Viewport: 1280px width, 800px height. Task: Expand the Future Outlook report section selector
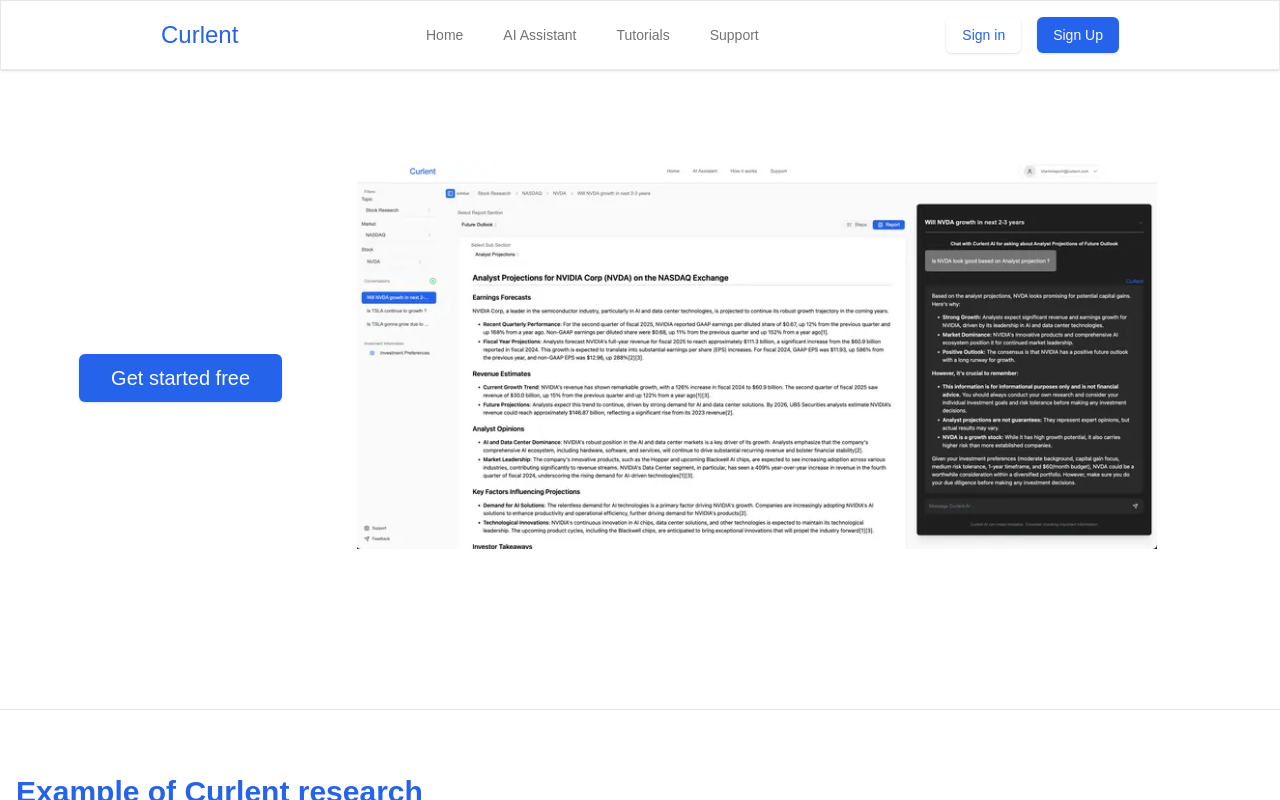tap(478, 224)
